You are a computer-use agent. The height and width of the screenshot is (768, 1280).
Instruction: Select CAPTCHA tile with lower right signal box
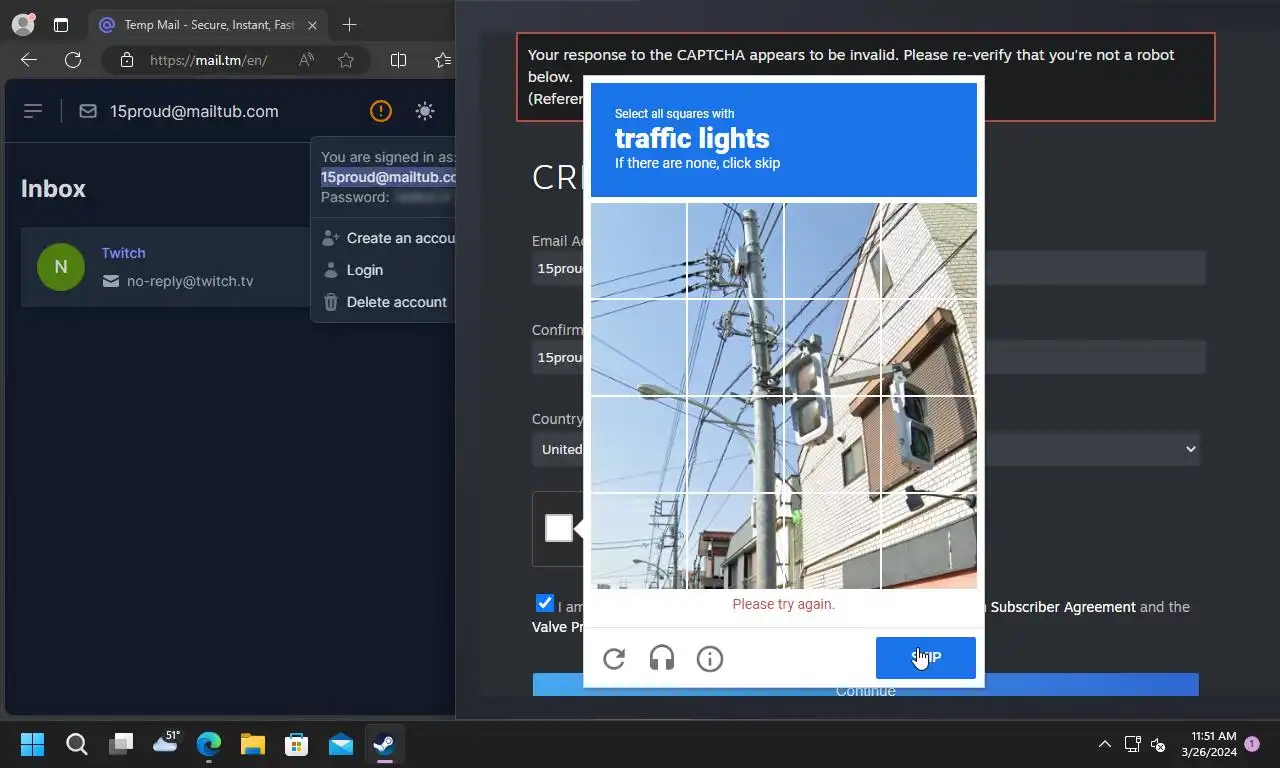928,444
